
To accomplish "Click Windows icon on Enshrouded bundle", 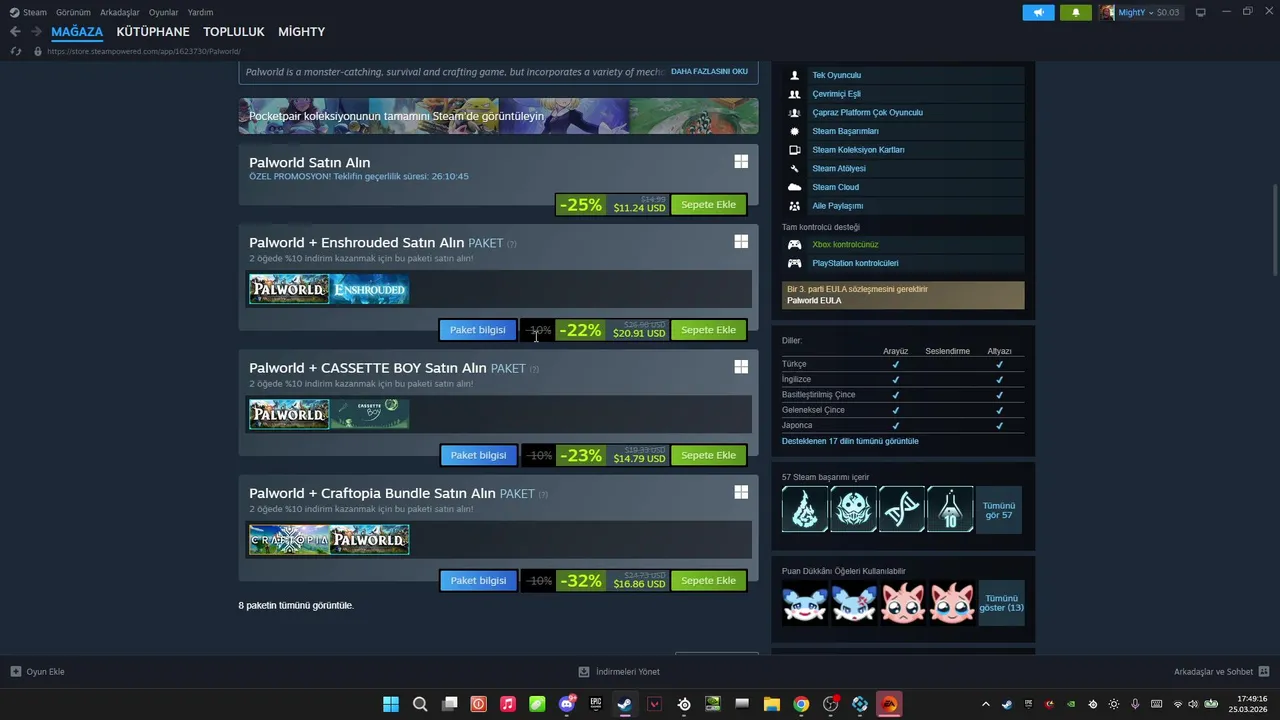I will [741, 241].
